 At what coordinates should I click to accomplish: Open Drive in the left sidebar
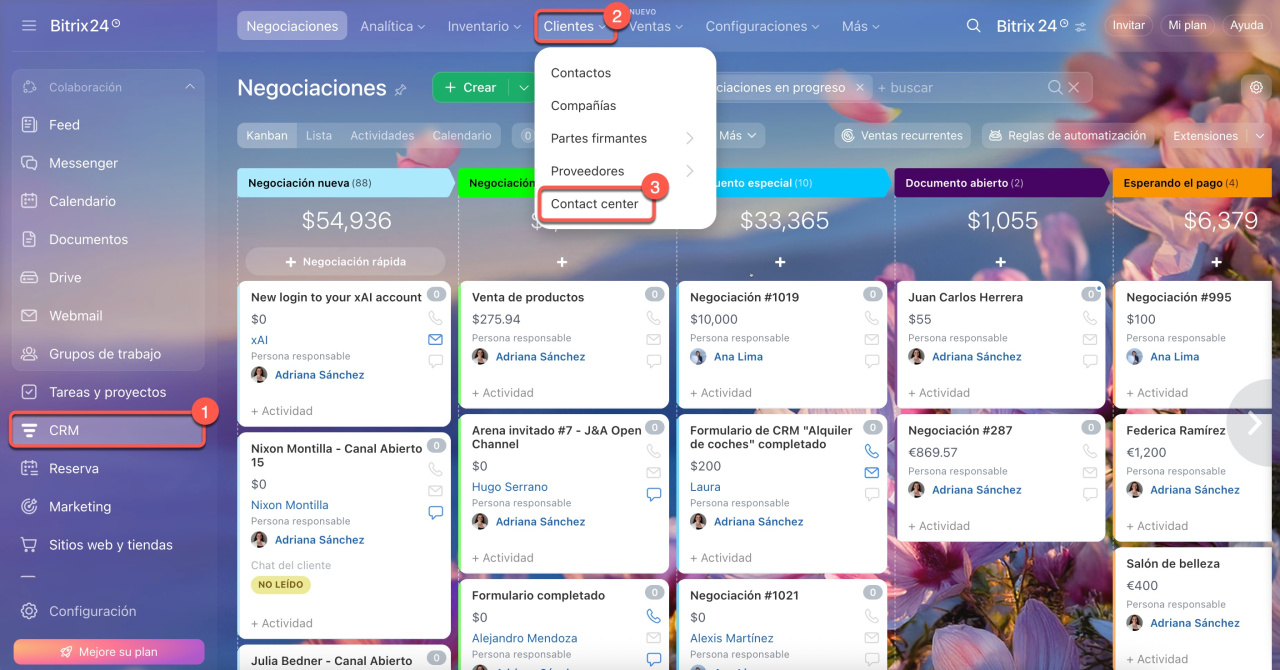[65, 277]
